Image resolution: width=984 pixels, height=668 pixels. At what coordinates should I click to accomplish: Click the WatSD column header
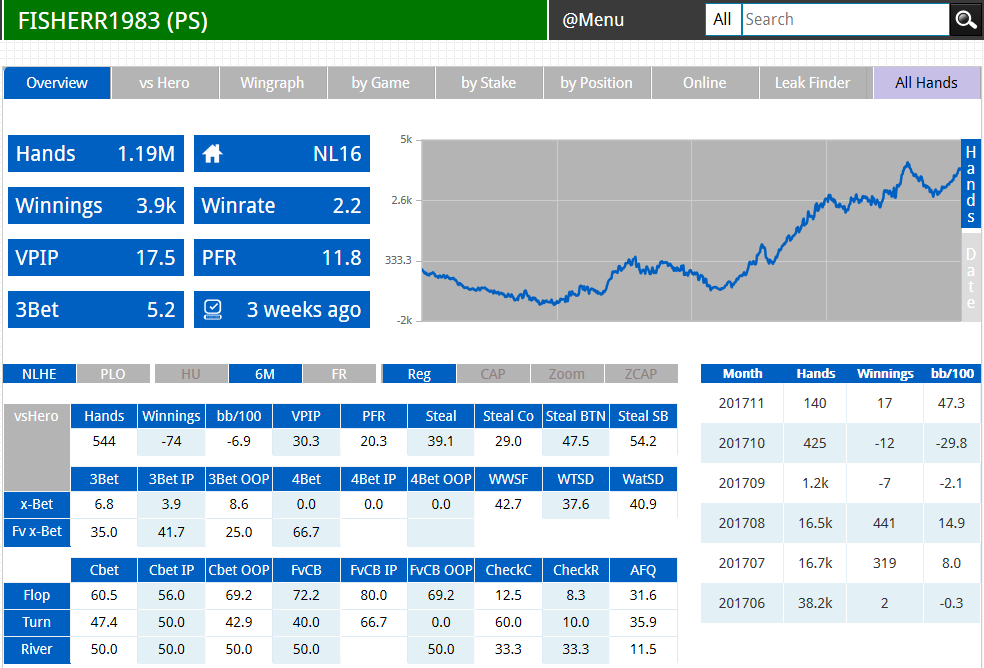point(643,479)
